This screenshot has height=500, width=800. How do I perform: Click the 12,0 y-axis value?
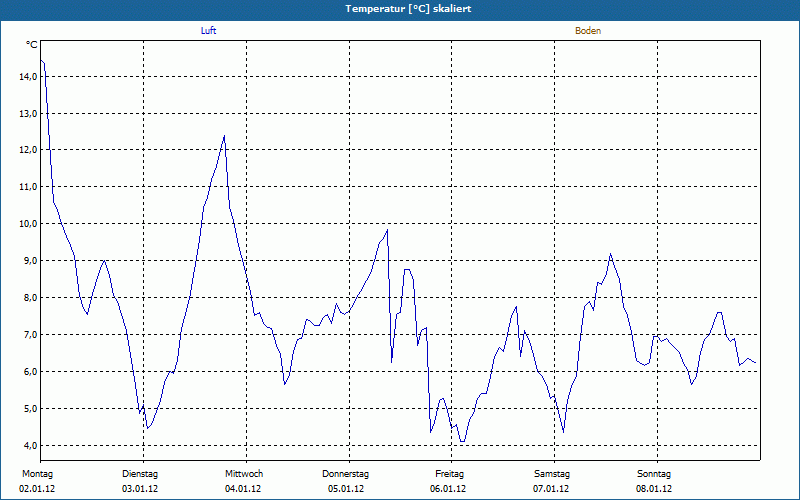tap(29, 150)
